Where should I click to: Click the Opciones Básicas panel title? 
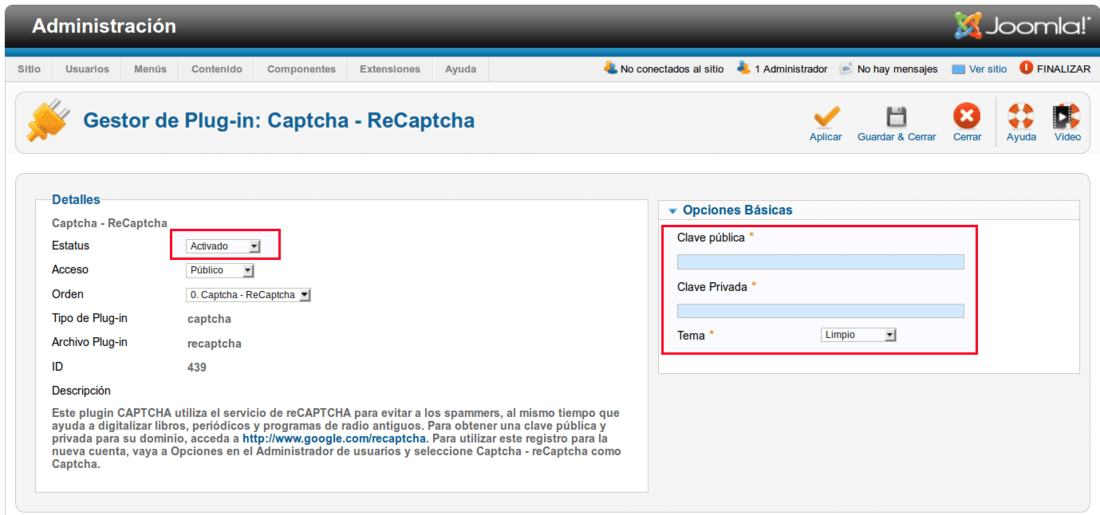[737, 210]
